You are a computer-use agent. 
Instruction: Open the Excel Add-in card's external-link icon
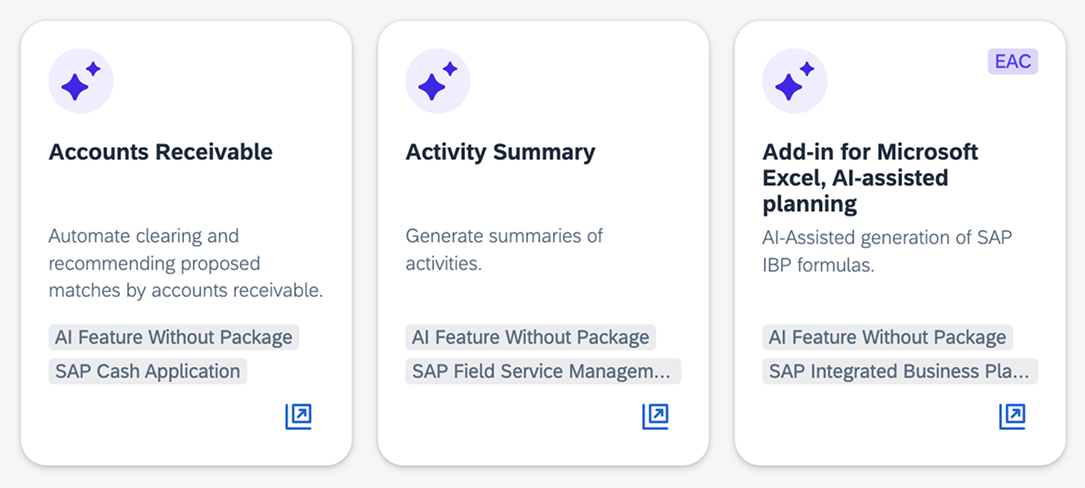[x=1012, y=417]
